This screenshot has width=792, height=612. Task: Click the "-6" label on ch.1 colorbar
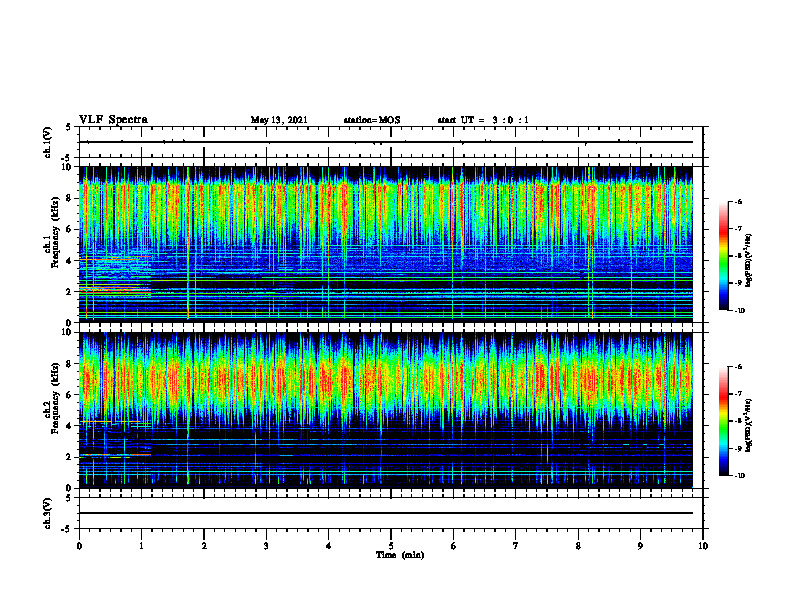tap(738, 201)
